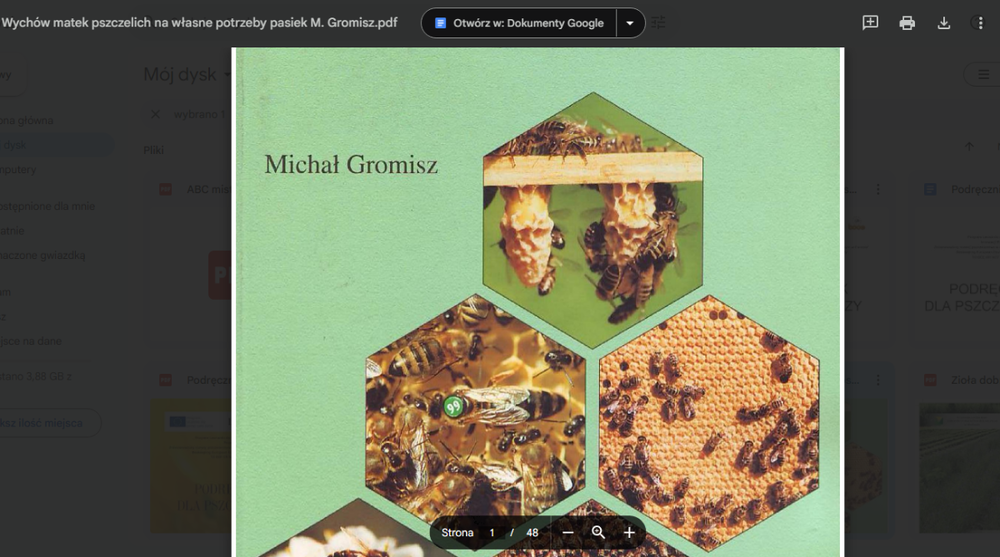Add a comment to the PDF
Screen dimensions: 1000x557
point(870,23)
